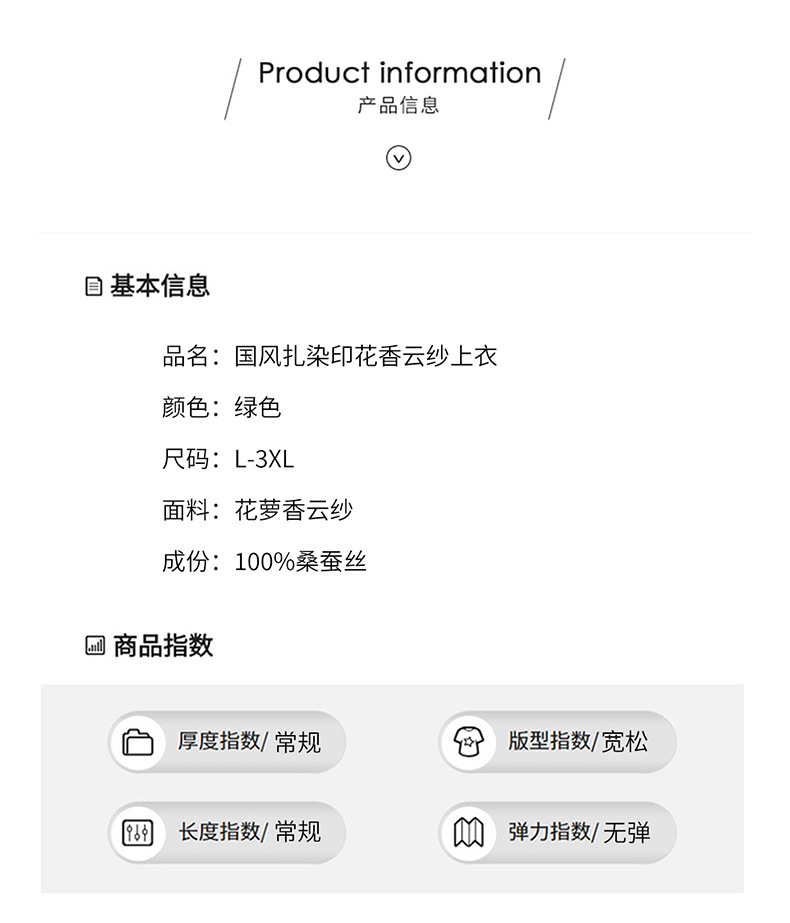Viewport: 790px width, 923px height.
Task: Click the fabric value 花萝香云纱
Action: (x=294, y=511)
